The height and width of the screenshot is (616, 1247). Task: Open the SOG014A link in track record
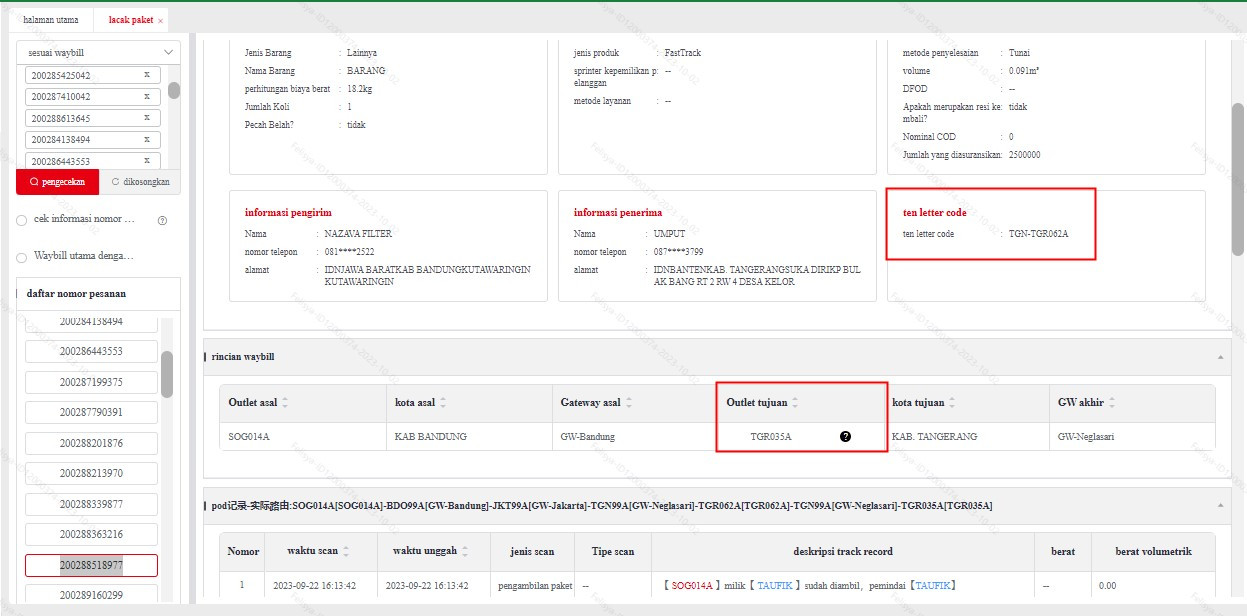tap(692, 585)
